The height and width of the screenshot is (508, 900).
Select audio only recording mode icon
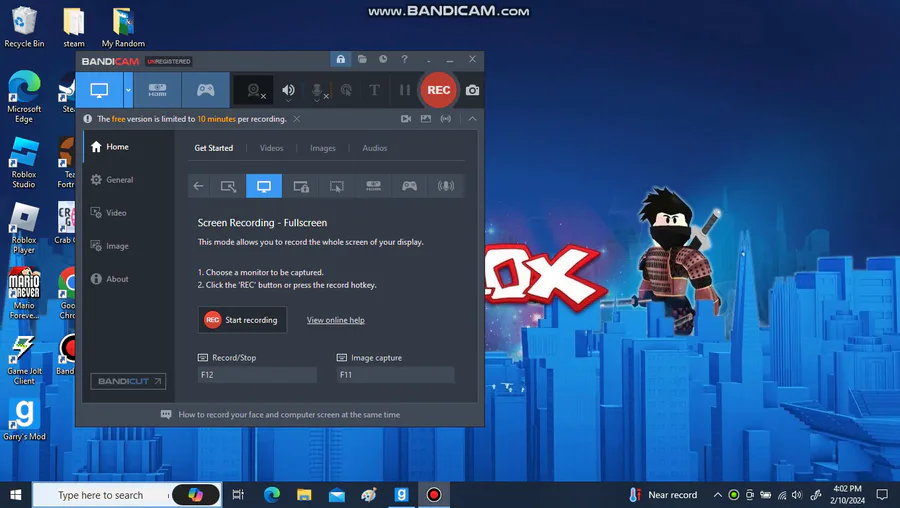point(445,186)
